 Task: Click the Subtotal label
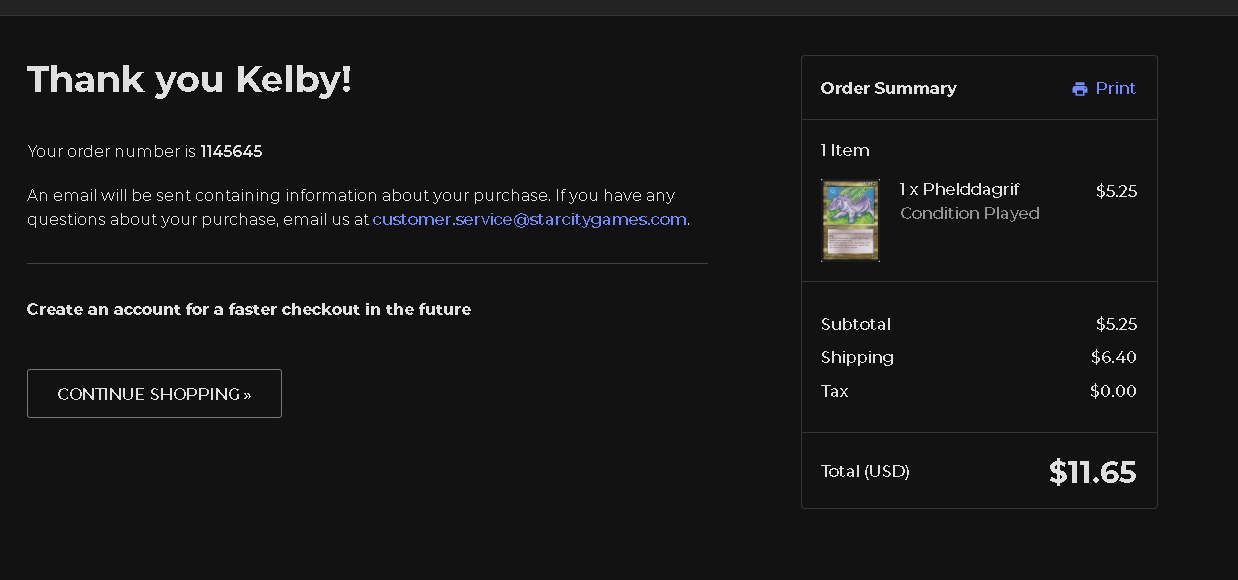pyautogui.click(x=855, y=324)
